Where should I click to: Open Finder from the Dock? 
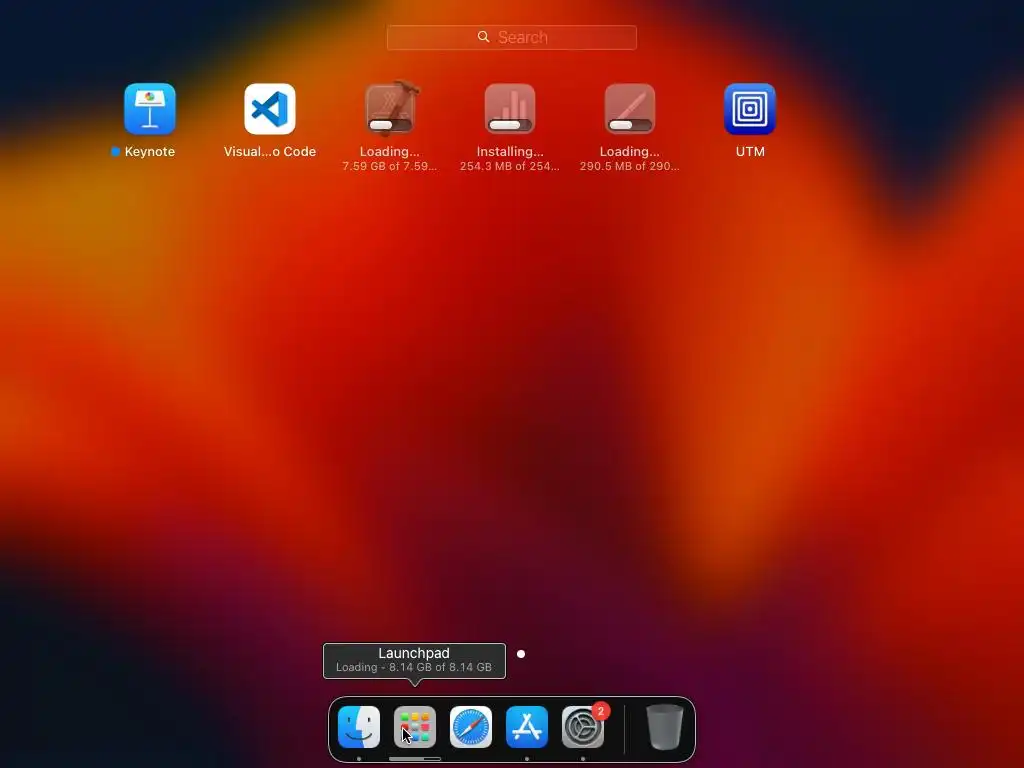(359, 727)
